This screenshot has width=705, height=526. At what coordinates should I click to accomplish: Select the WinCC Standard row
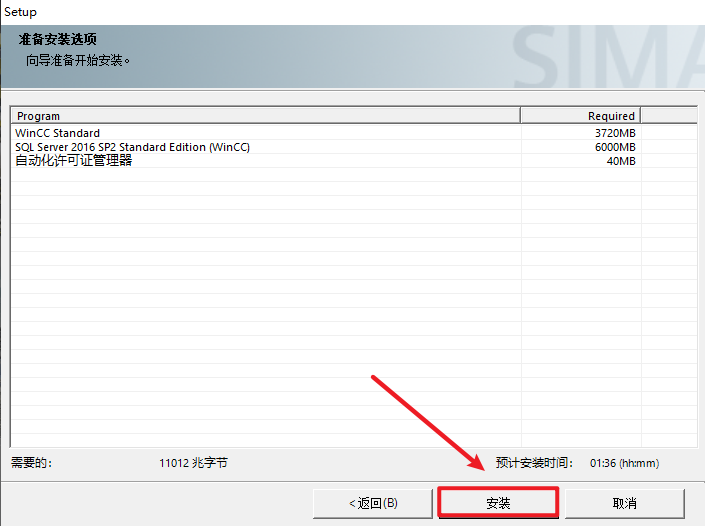[58, 133]
